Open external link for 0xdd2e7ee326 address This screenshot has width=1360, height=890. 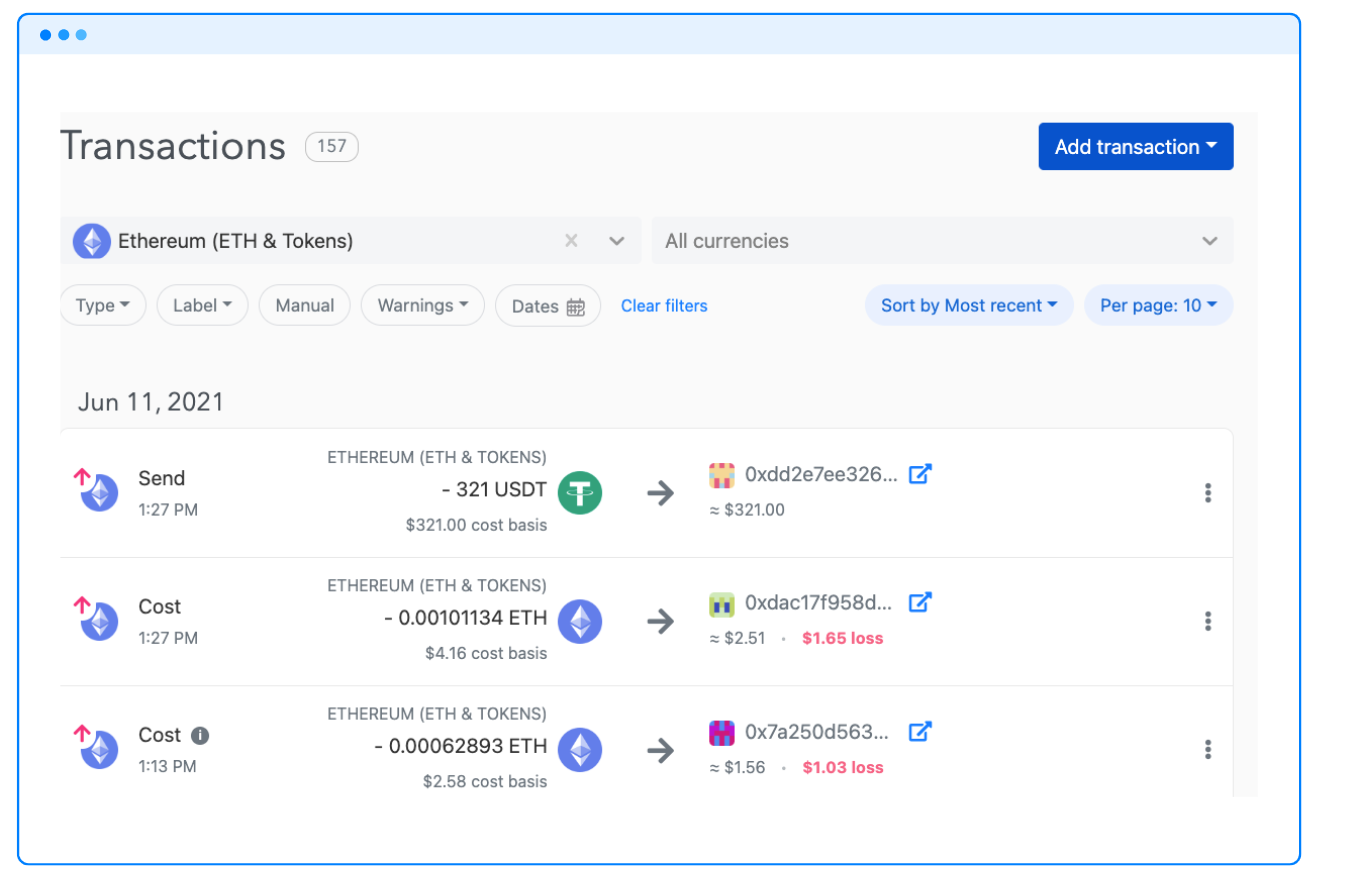pos(920,474)
